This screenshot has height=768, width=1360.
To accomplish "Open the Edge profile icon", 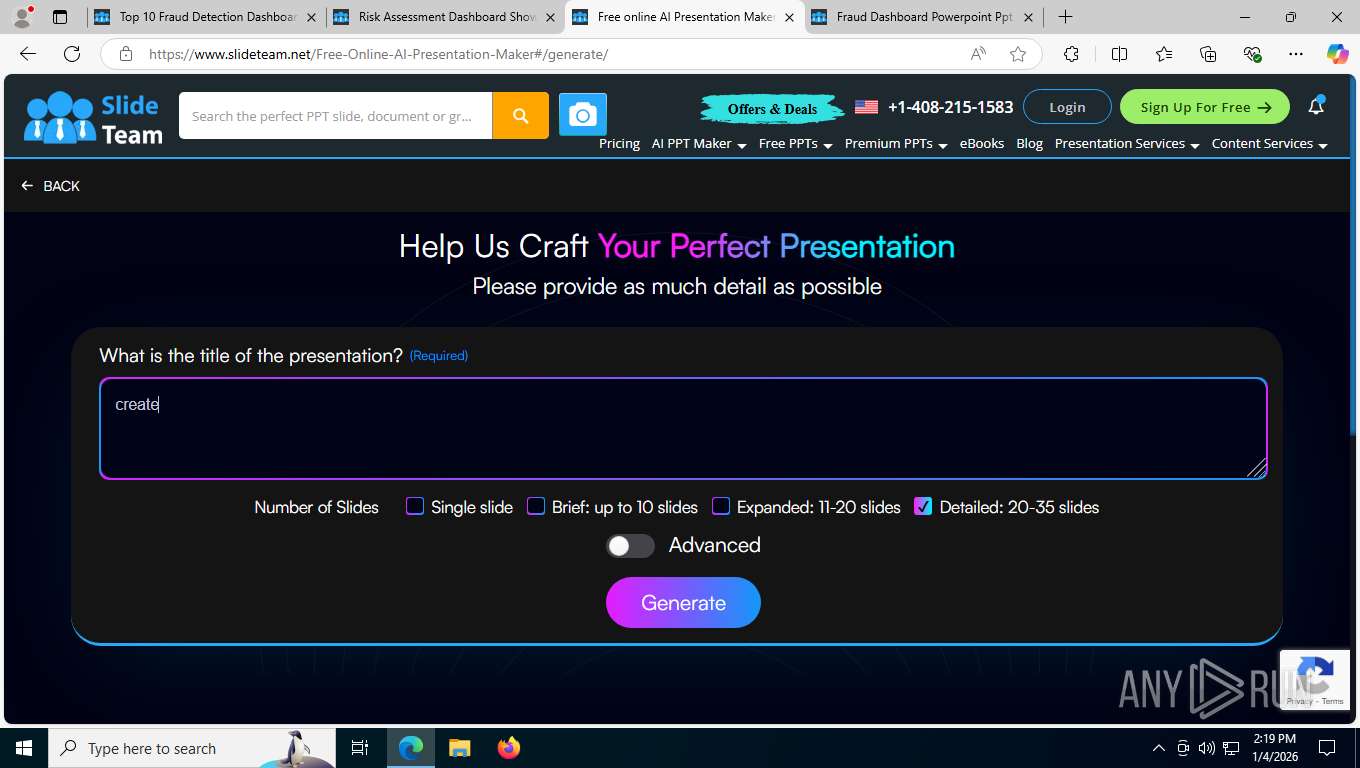I will click(x=22, y=17).
